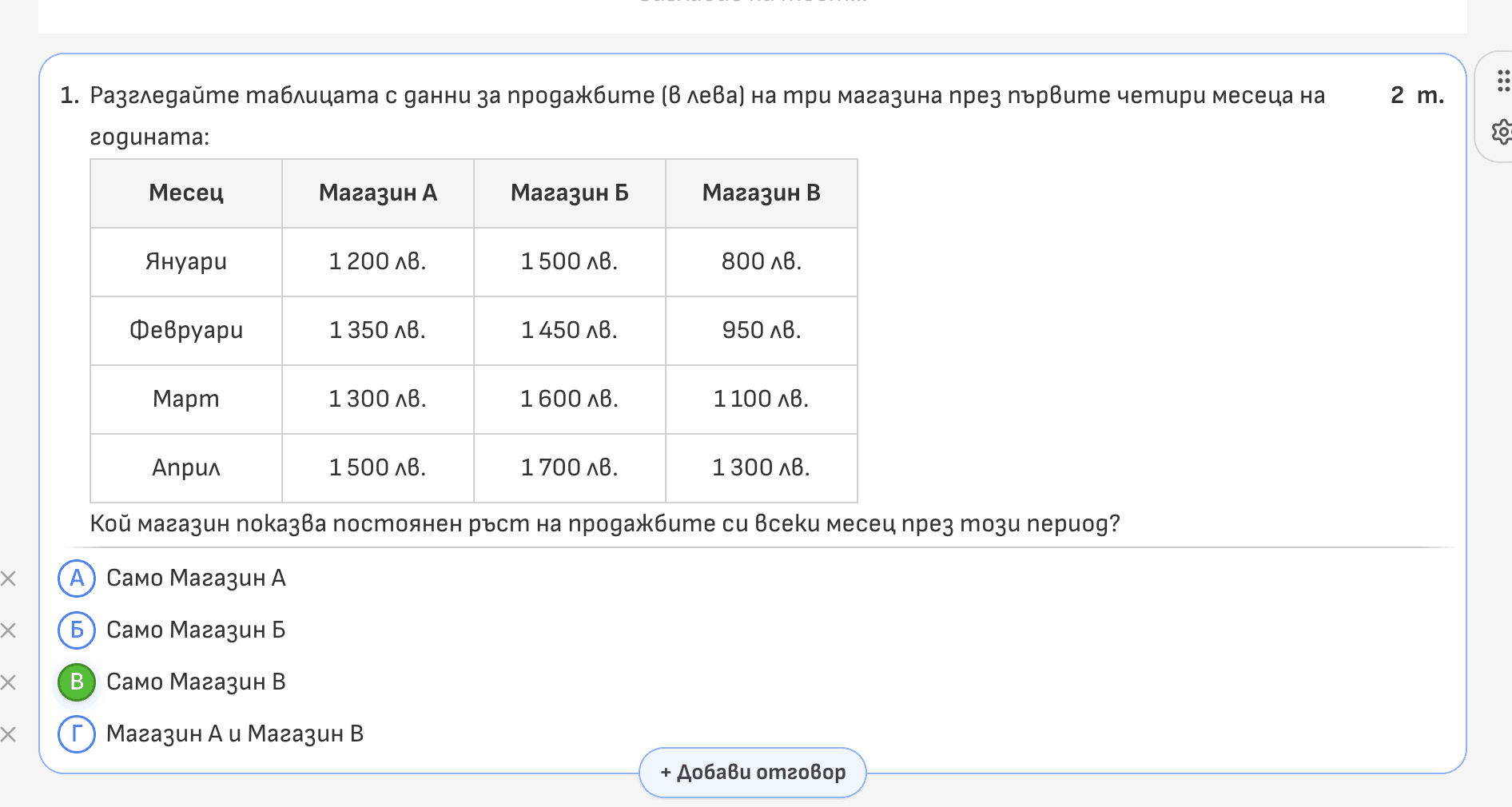Remove answer 'Магазин А и Магазин В' with its X icon
This screenshot has height=807, width=1512.
click(8, 734)
